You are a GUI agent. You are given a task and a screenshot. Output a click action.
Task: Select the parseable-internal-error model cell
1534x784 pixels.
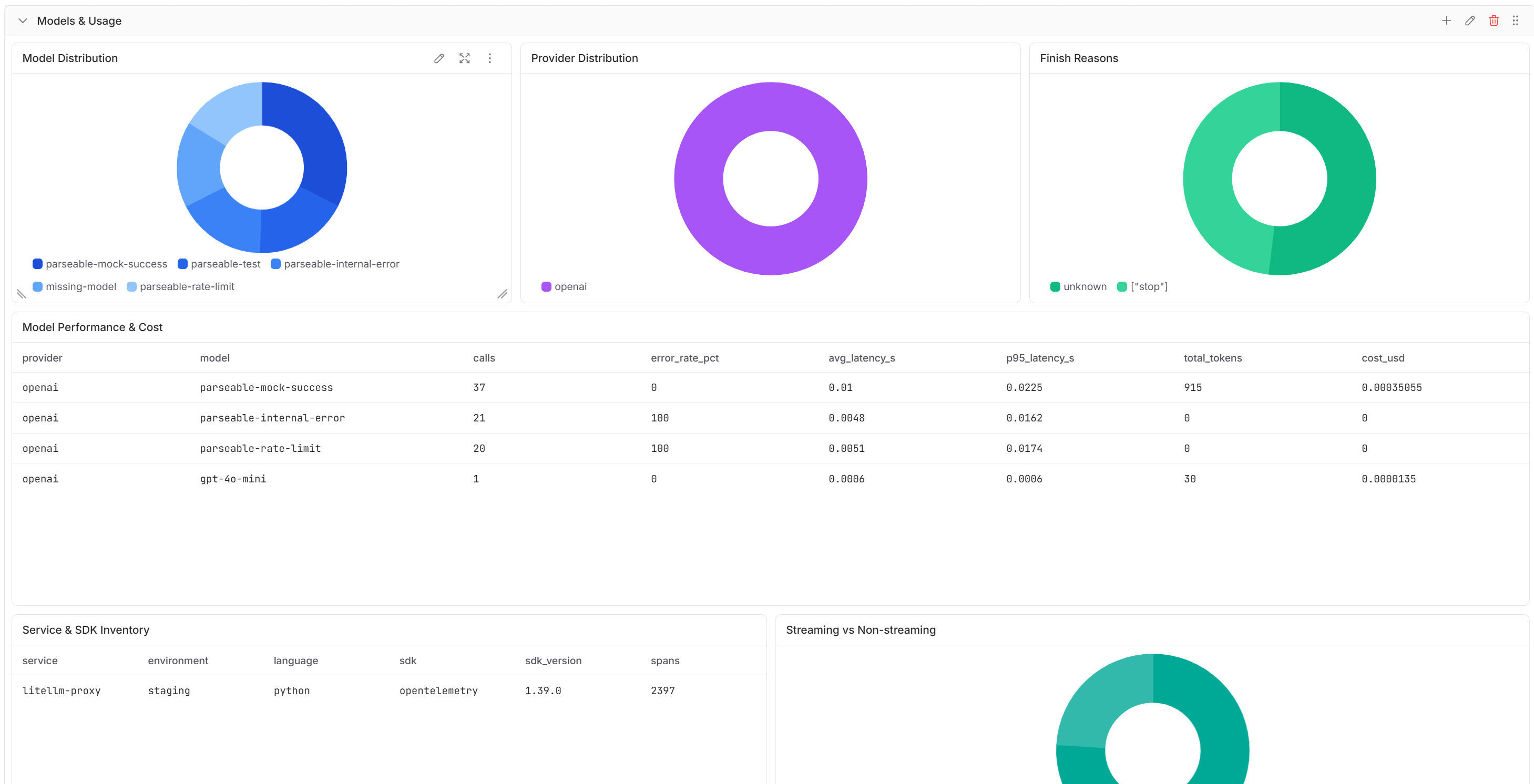[272, 418]
